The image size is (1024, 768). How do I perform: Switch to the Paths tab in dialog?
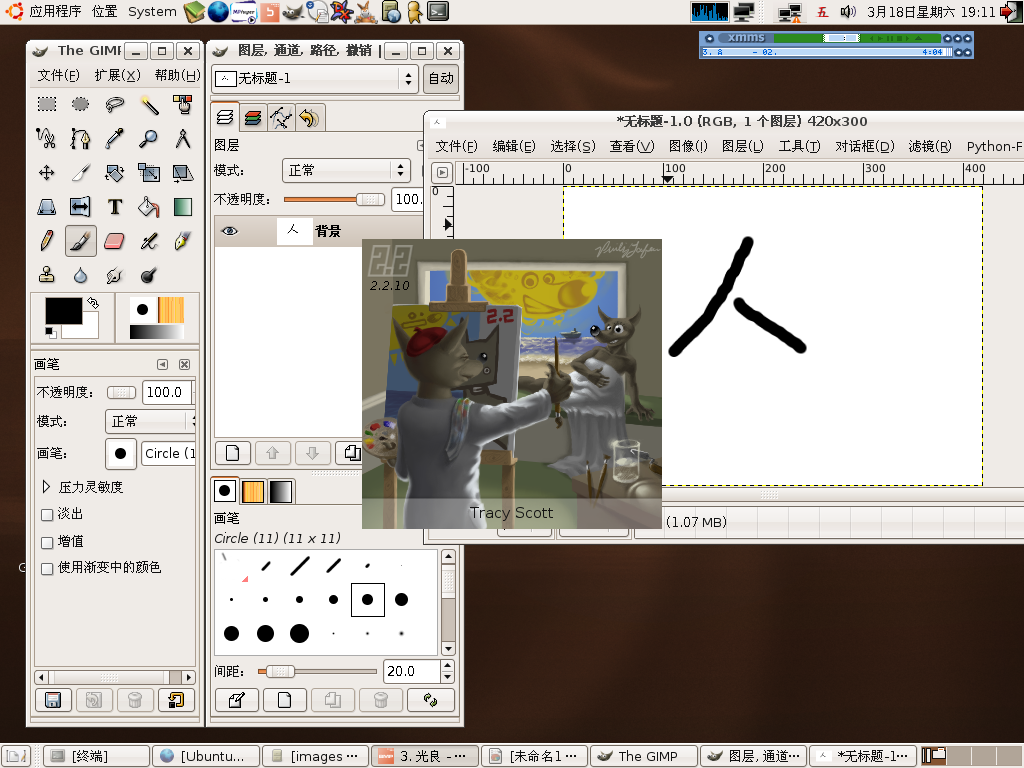281,118
